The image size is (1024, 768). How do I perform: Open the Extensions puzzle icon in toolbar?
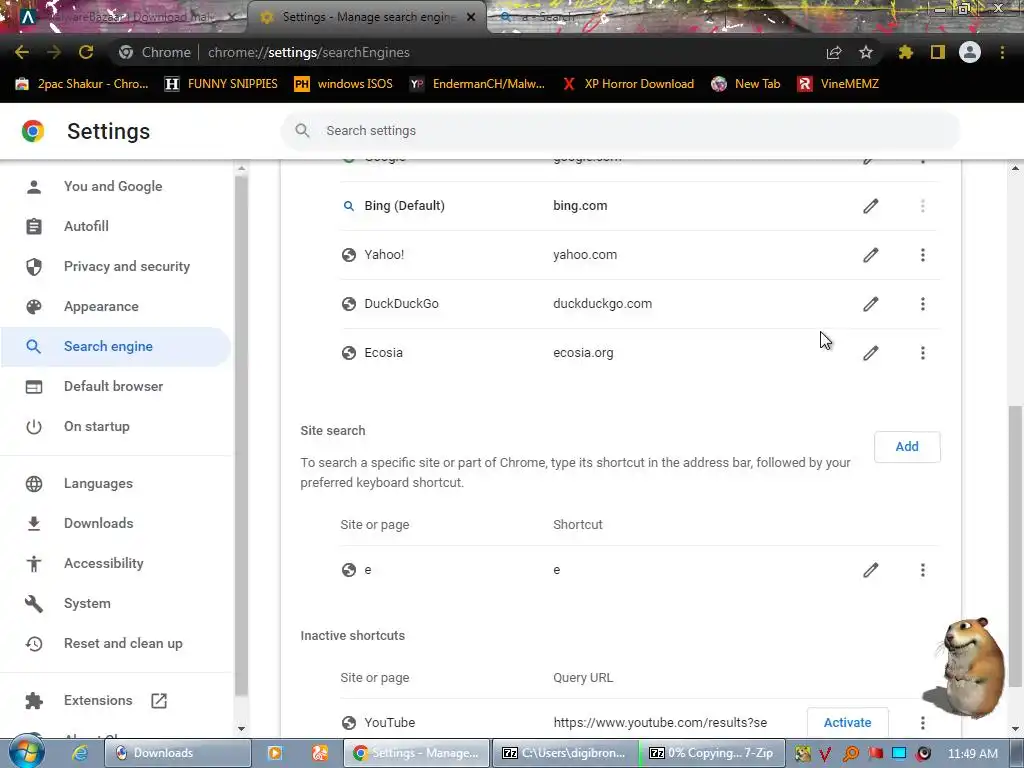(x=905, y=52)
